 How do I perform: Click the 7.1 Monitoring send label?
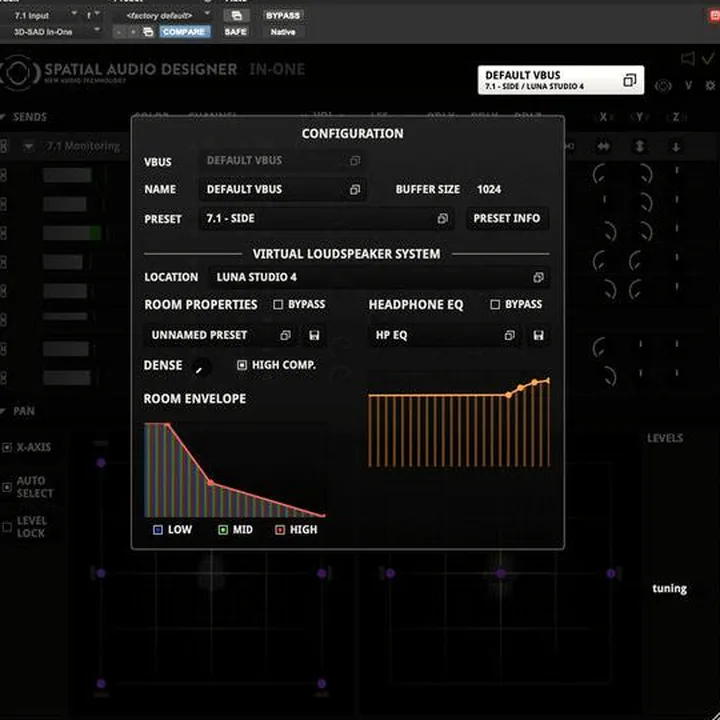pyautogui.click(x=83, y=146)
